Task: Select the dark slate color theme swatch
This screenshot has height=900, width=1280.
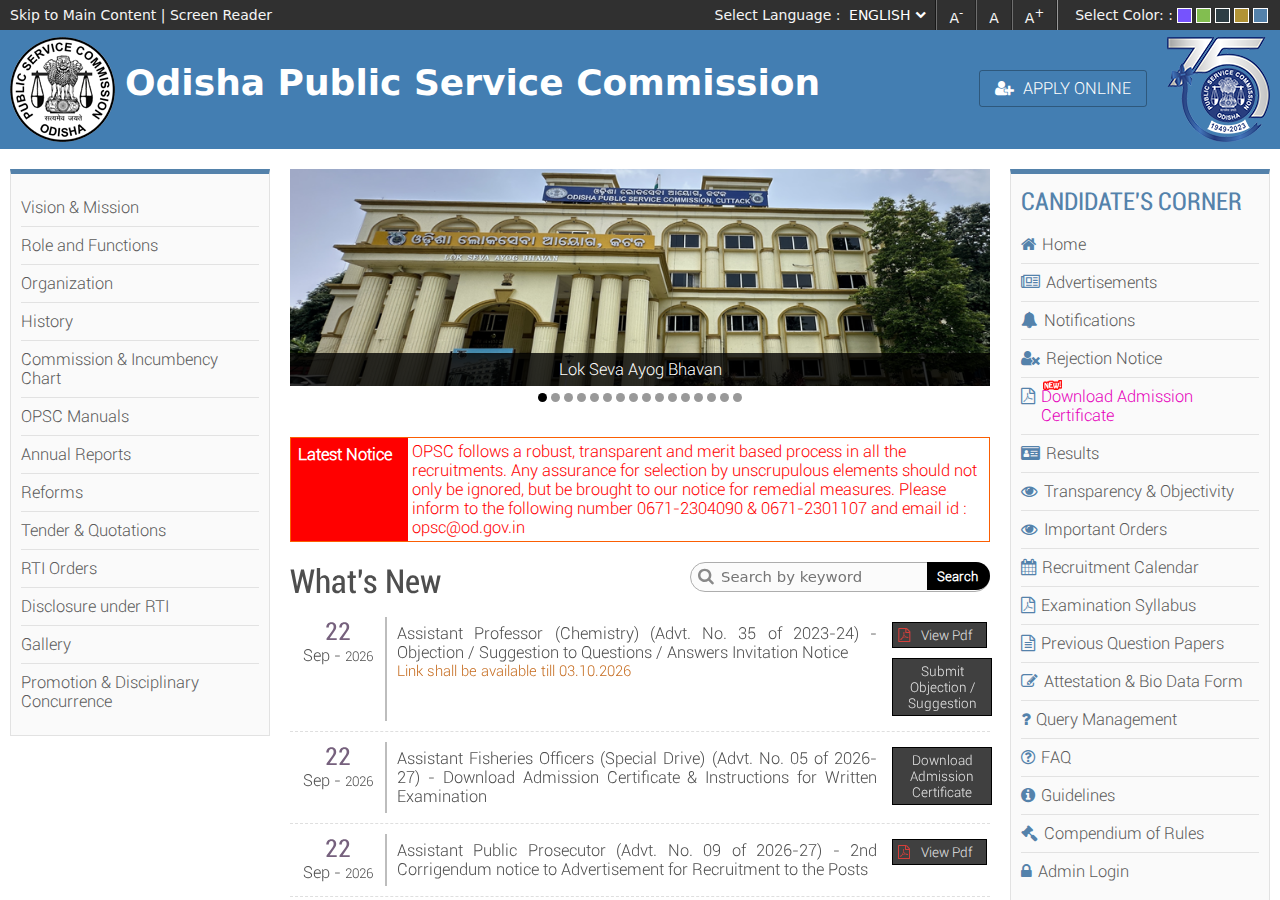Action: pyautogui.click(x=1222, y=15)
